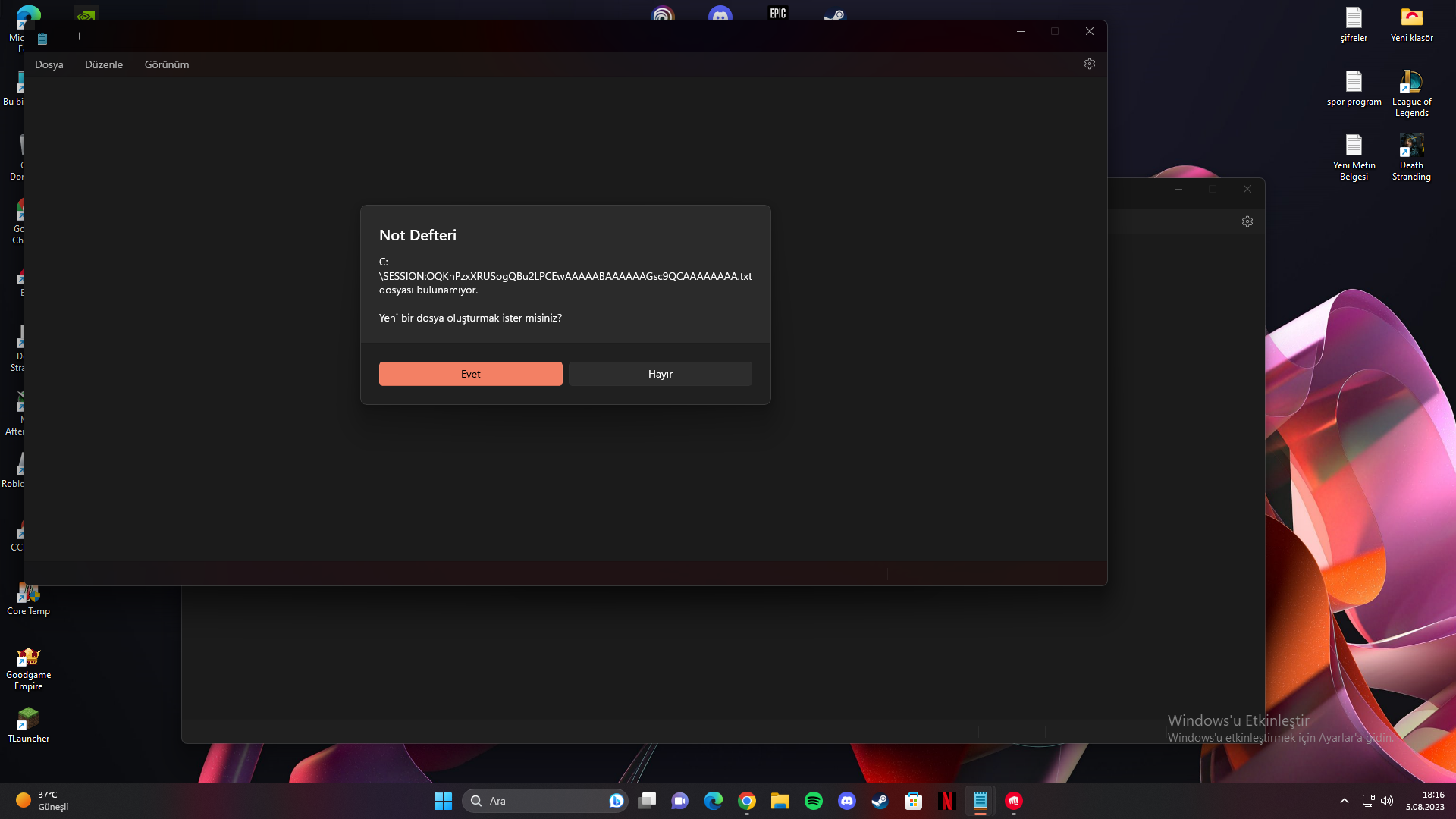1456x819 pixels.
Task: Open File Explorer from taskbar
Action: point(780,801)
